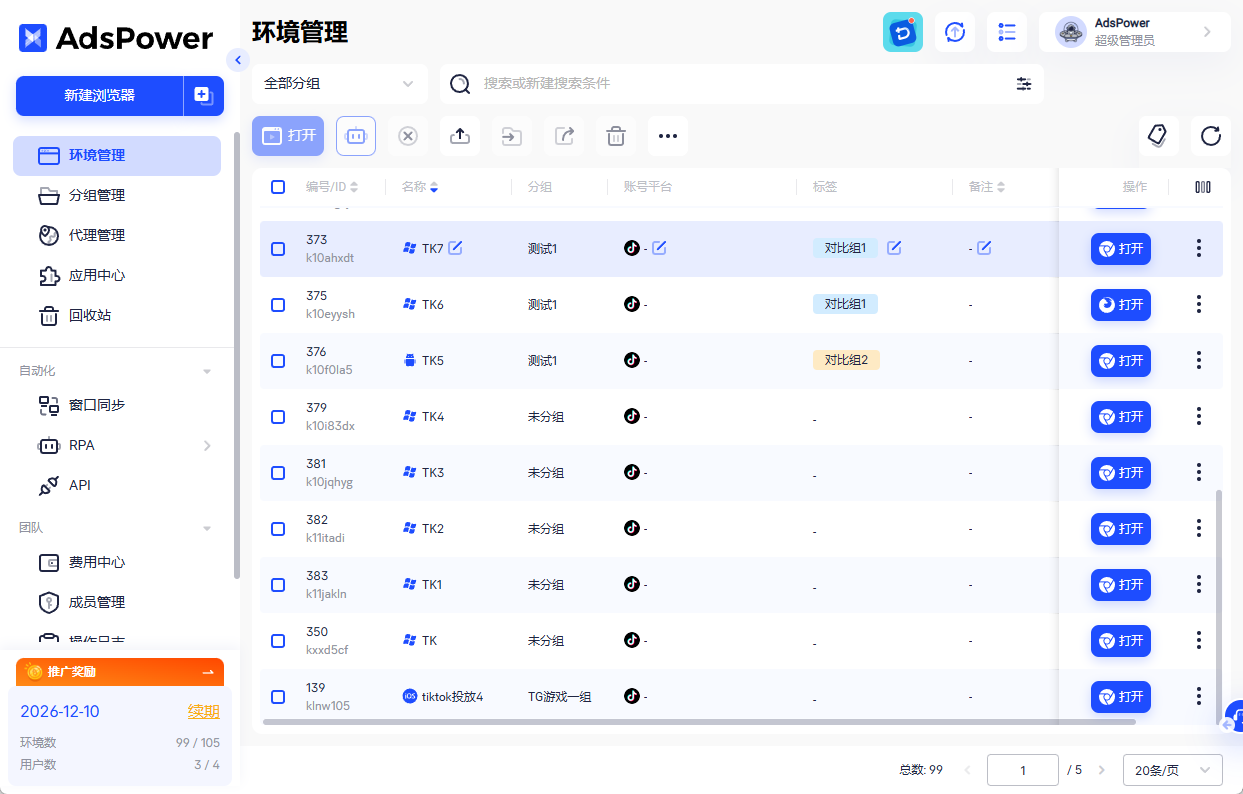
Task: Open the TK5 profile with 打开
Action: click(x=1121, y=360)
